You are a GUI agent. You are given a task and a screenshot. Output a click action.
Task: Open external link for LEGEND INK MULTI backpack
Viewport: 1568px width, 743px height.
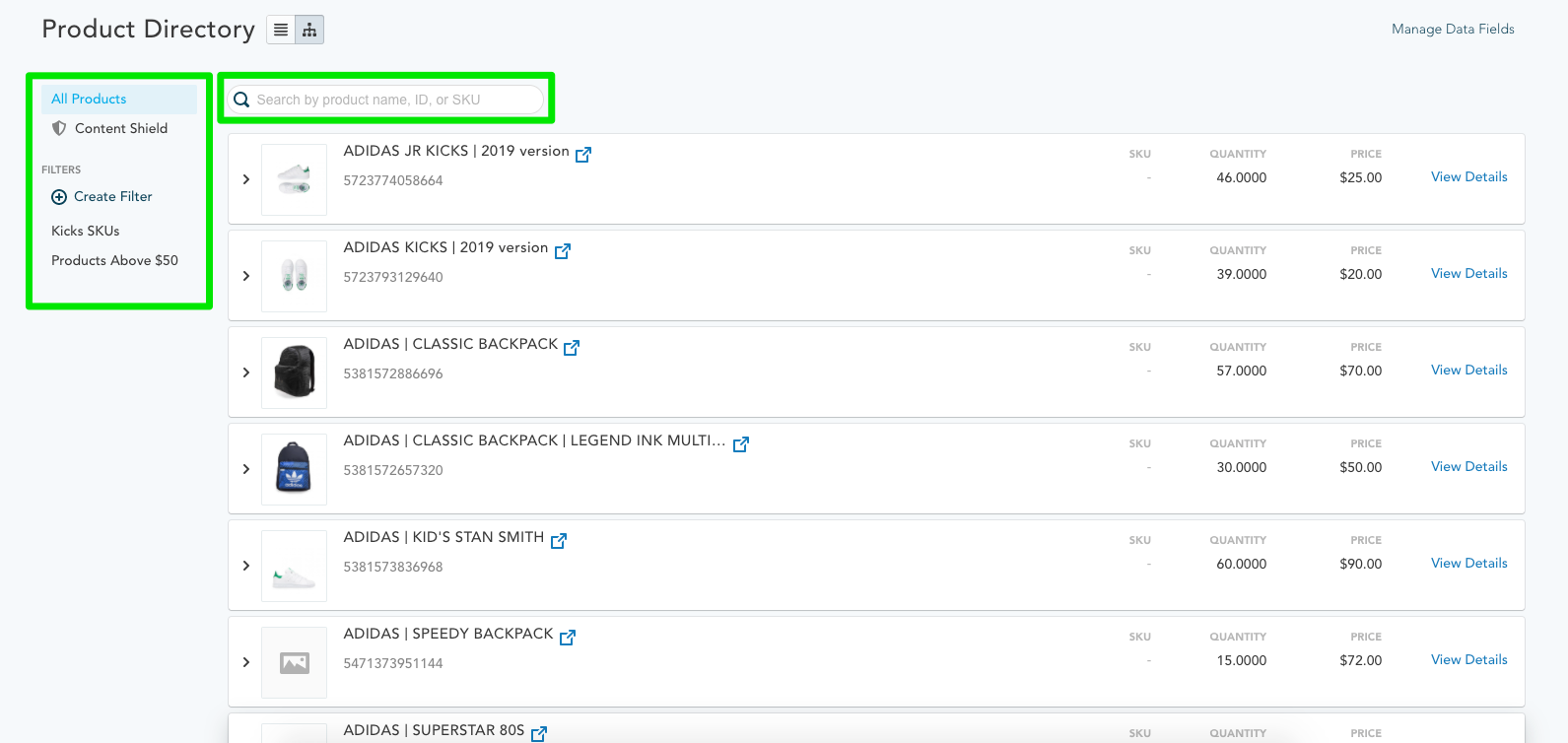(x=741, y=444)
